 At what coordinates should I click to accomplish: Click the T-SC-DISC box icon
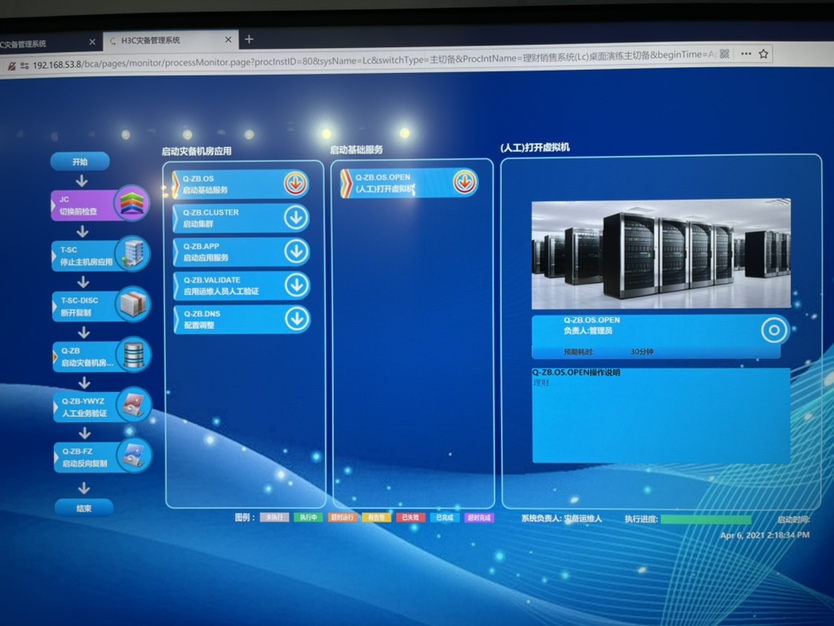(x=133, y=304)
